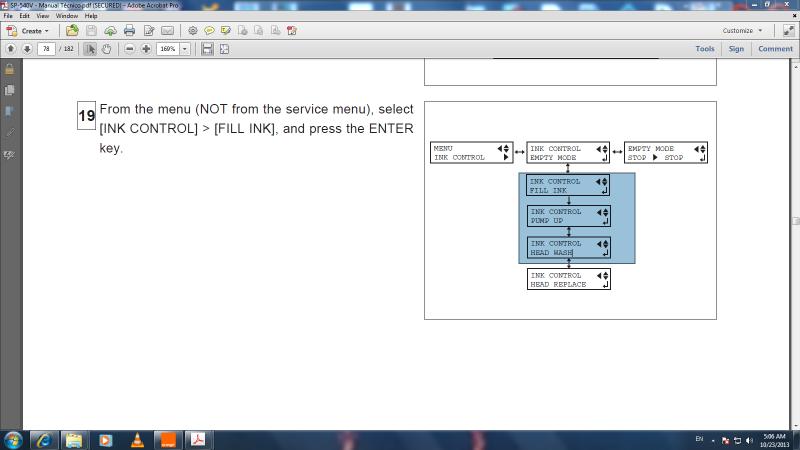Open the Sign pane
This screenshot has width=800, height=450.
coord(736,49)
